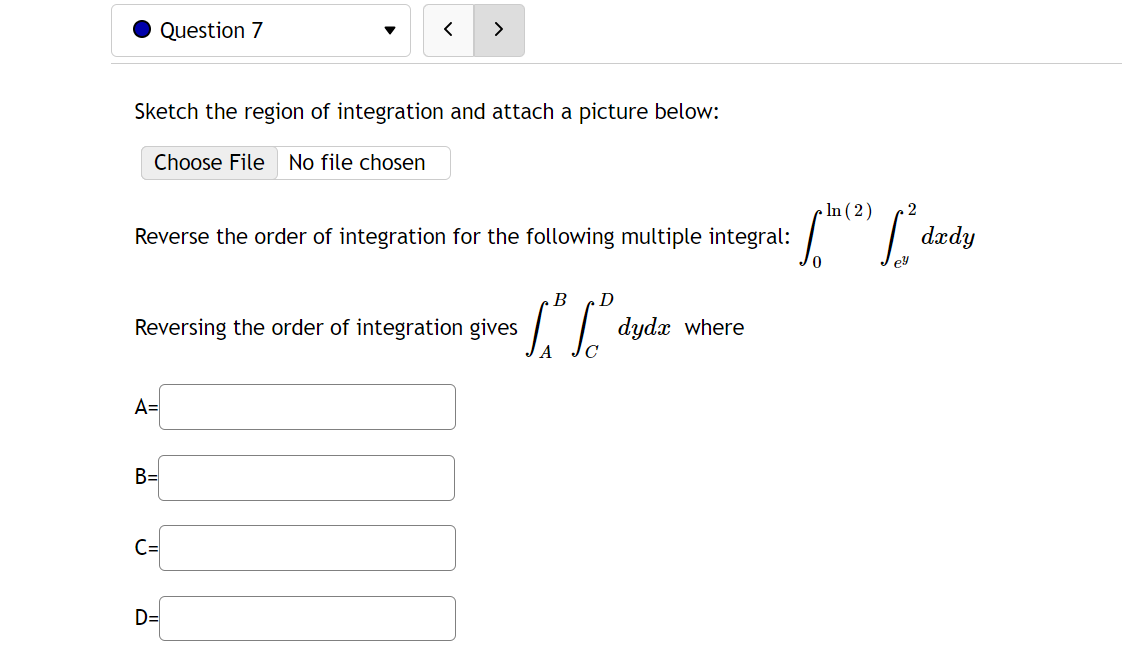Expand the question selector showing Question 7
The width and height of the screenshot is (1122, 662).
click(390, 31)
